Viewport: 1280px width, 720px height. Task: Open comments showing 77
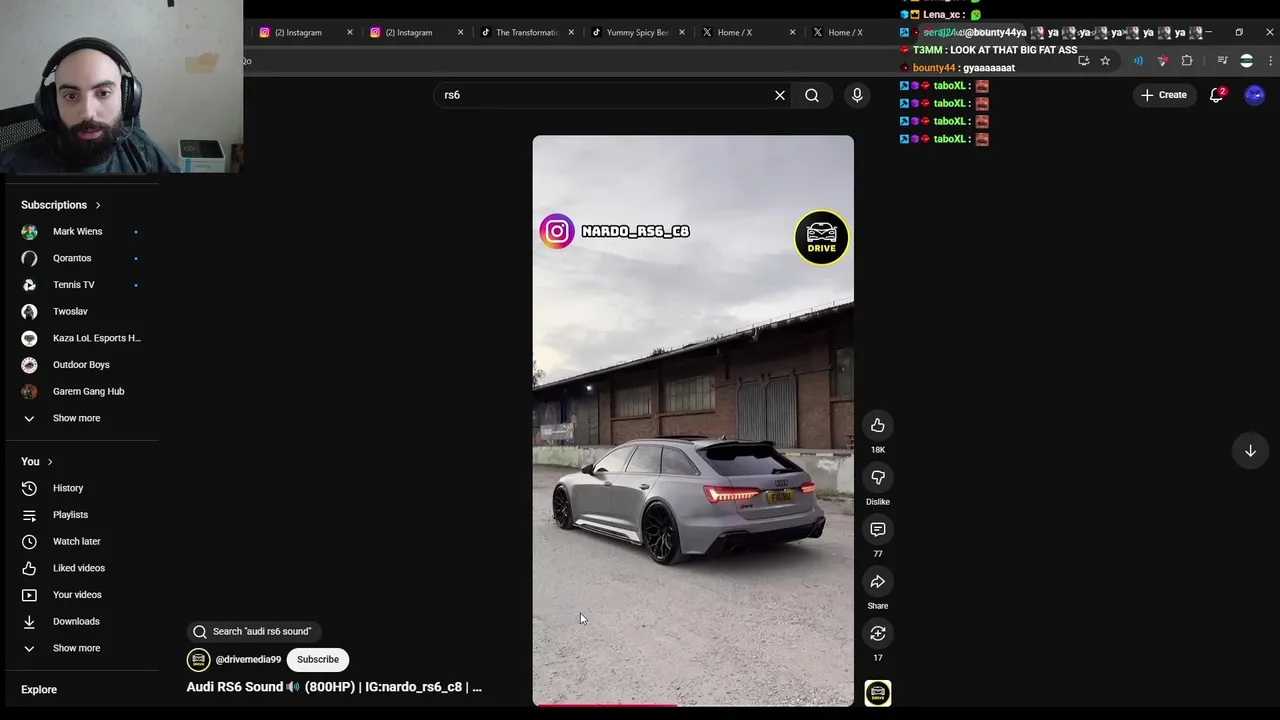[x=877, y=530]
